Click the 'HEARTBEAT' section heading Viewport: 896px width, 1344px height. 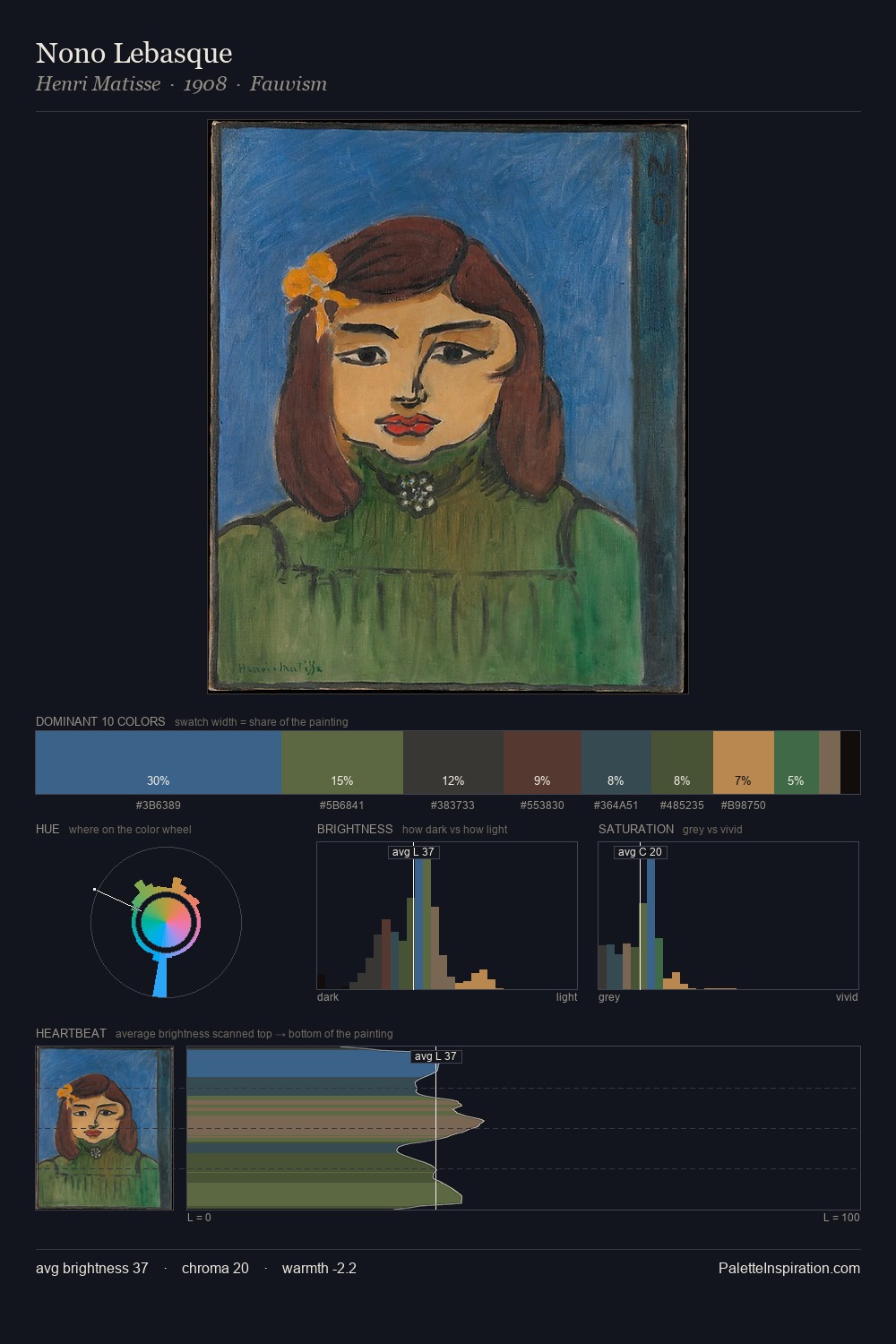[x=71, y=1033]
